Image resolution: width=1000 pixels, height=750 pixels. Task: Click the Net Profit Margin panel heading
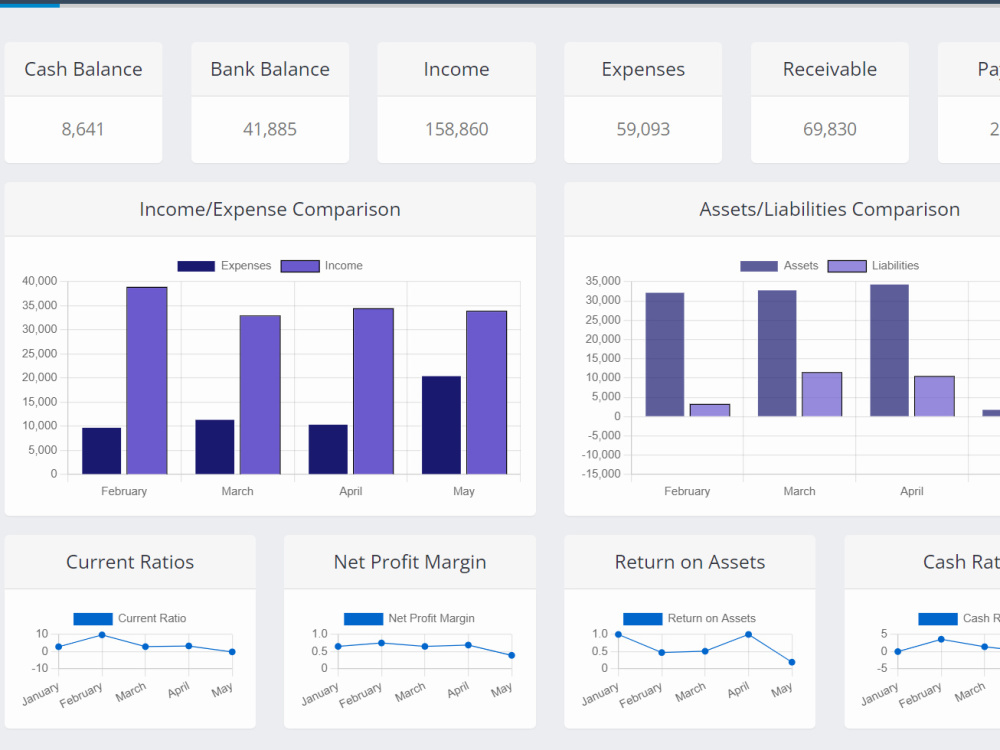[x=410, y=562]
